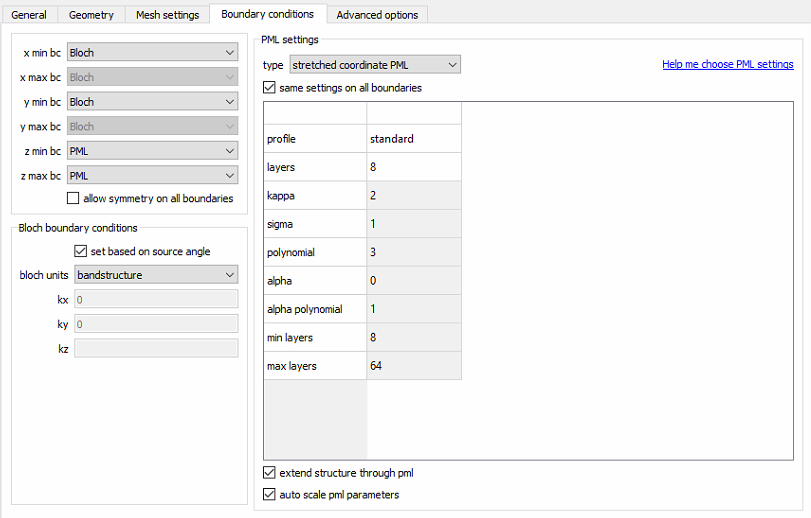Open the x min bc dropdown

(x=152, y=52)
